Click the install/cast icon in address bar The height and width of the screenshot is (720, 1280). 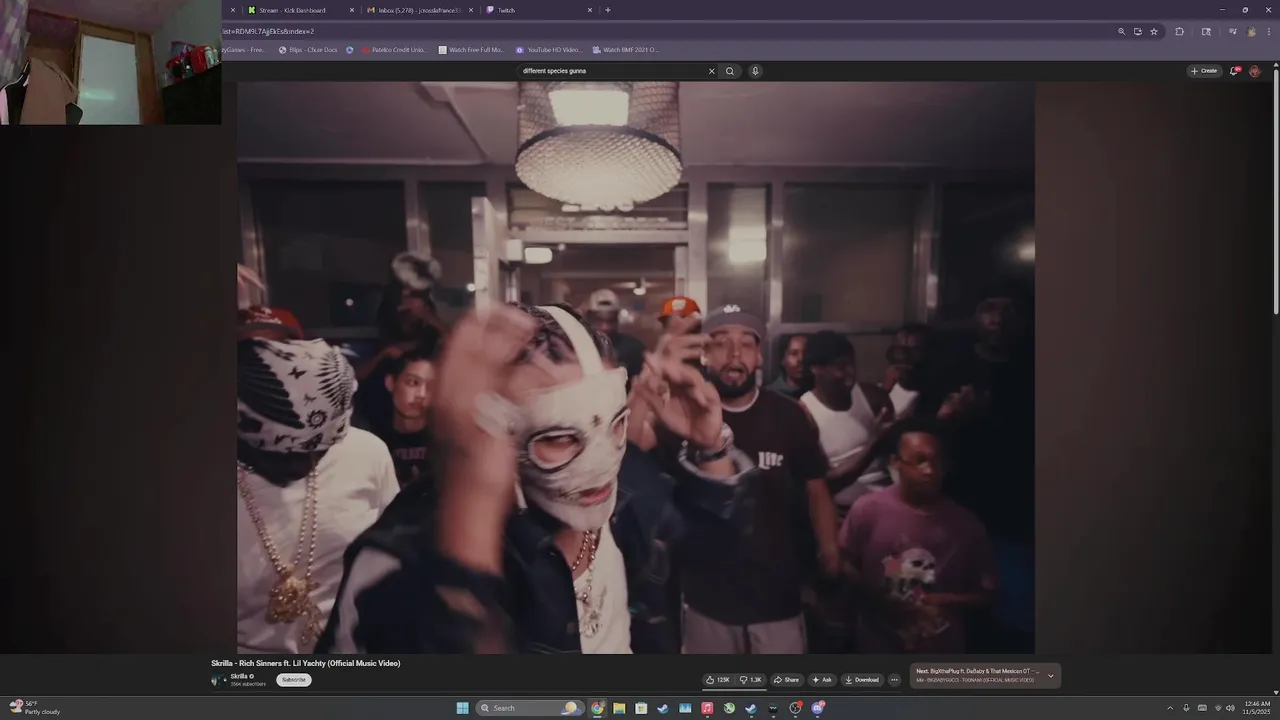[x=1138, y=31]
